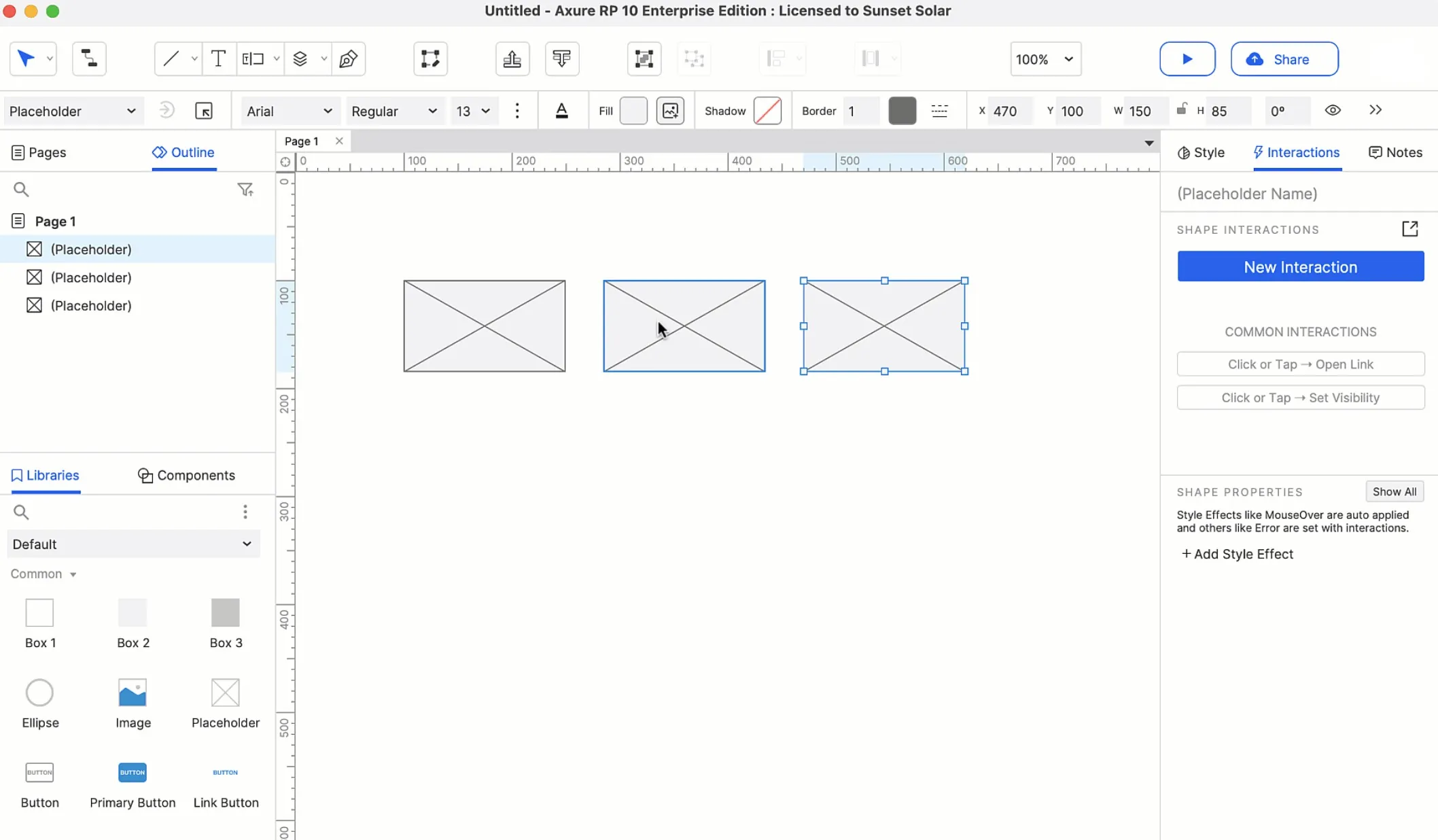
Task: Click the image fill icon beside Fill
Action: coord(670,110)
